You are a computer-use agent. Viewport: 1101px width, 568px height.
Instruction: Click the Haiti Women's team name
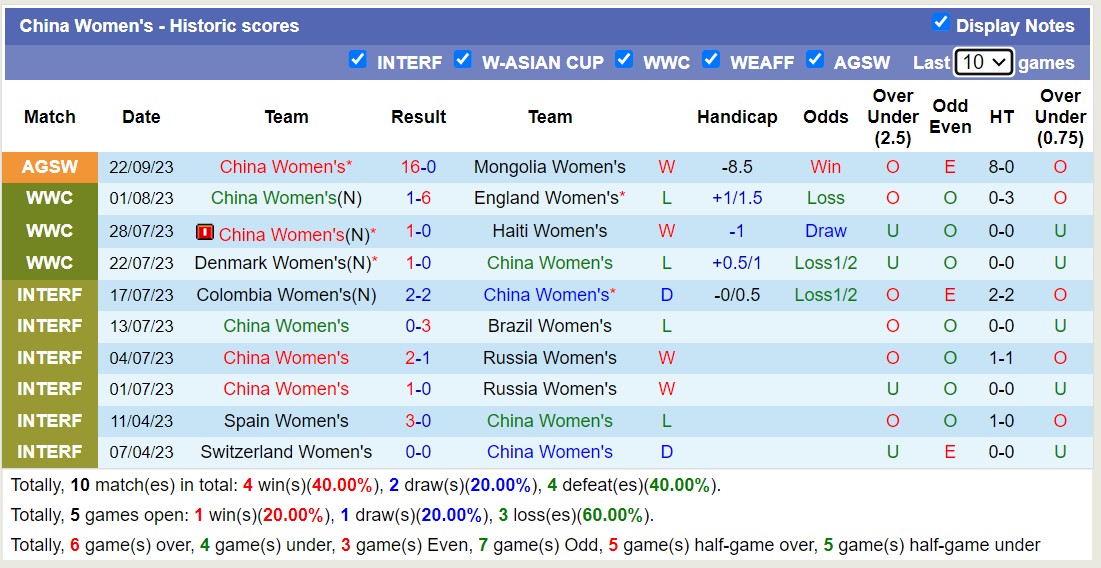549,231
